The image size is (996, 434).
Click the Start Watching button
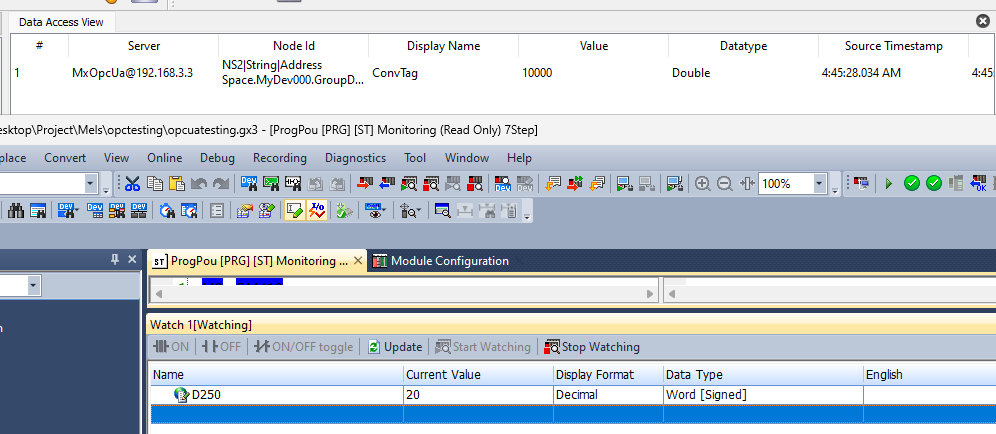tap(483, 347)
